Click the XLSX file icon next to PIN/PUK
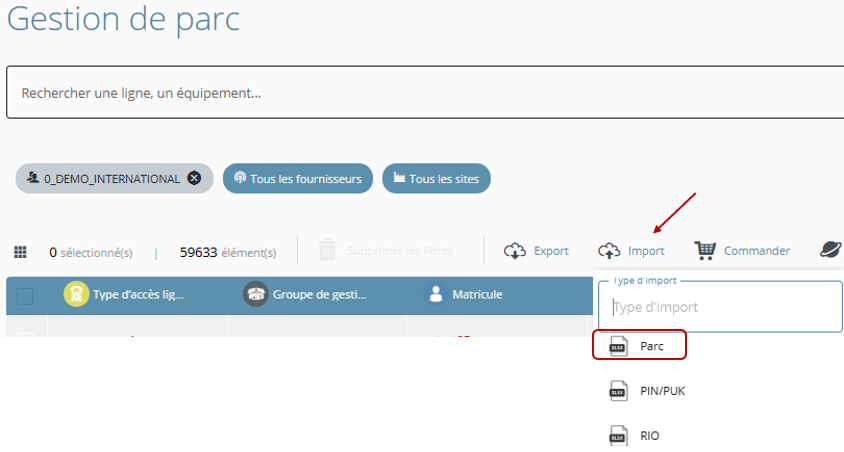The image size is (844, 452). 618,391
